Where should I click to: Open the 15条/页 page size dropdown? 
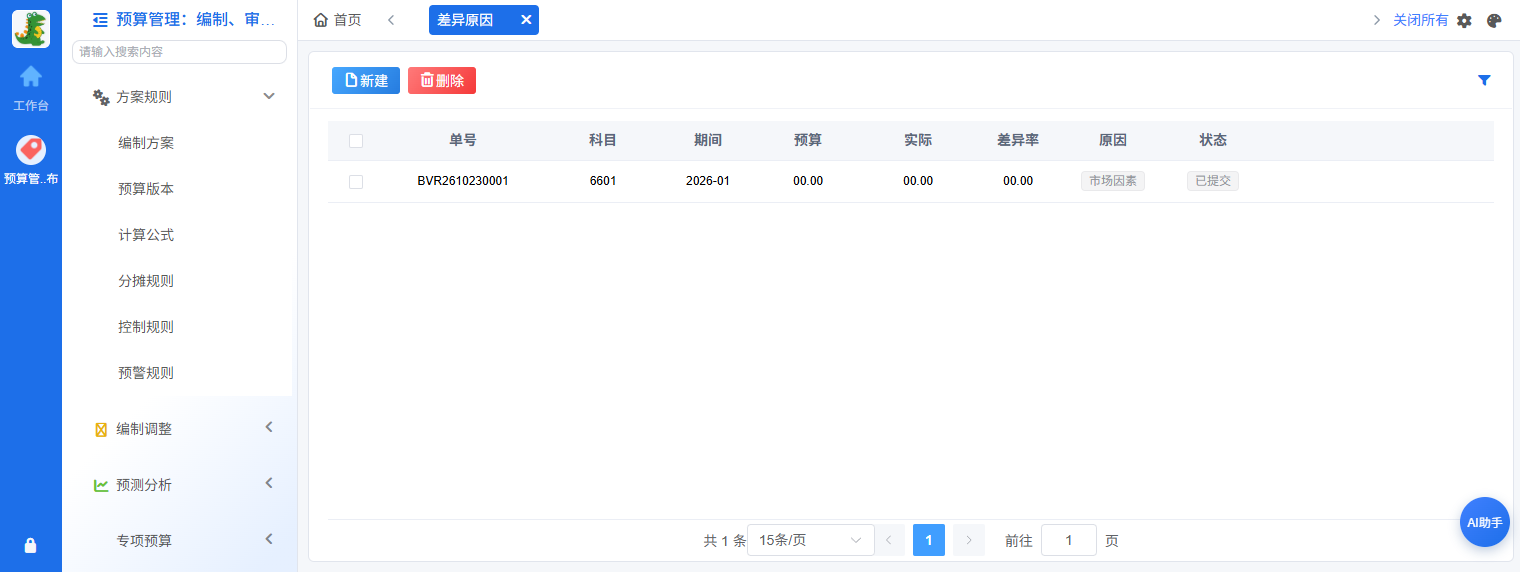[x=811, y=540]
